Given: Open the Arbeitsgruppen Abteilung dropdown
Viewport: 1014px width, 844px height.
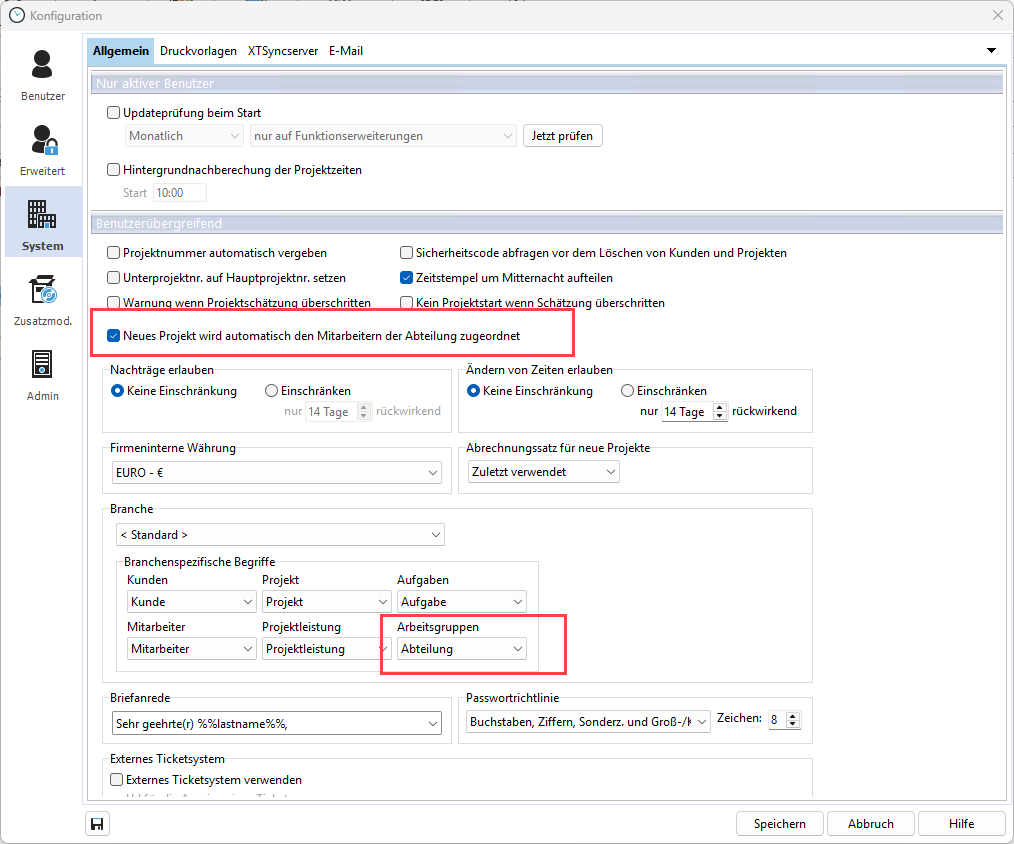Looking at the screenshot, I should coord(517,649).
